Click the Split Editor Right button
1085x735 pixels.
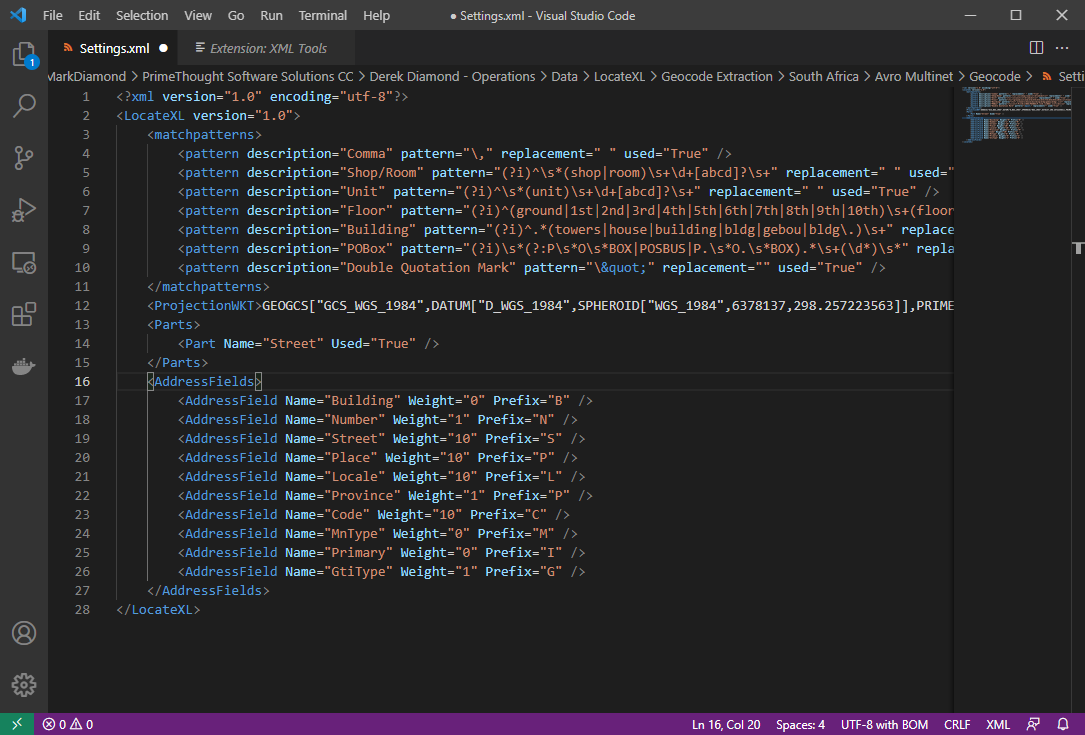[x=1037, y=48]
